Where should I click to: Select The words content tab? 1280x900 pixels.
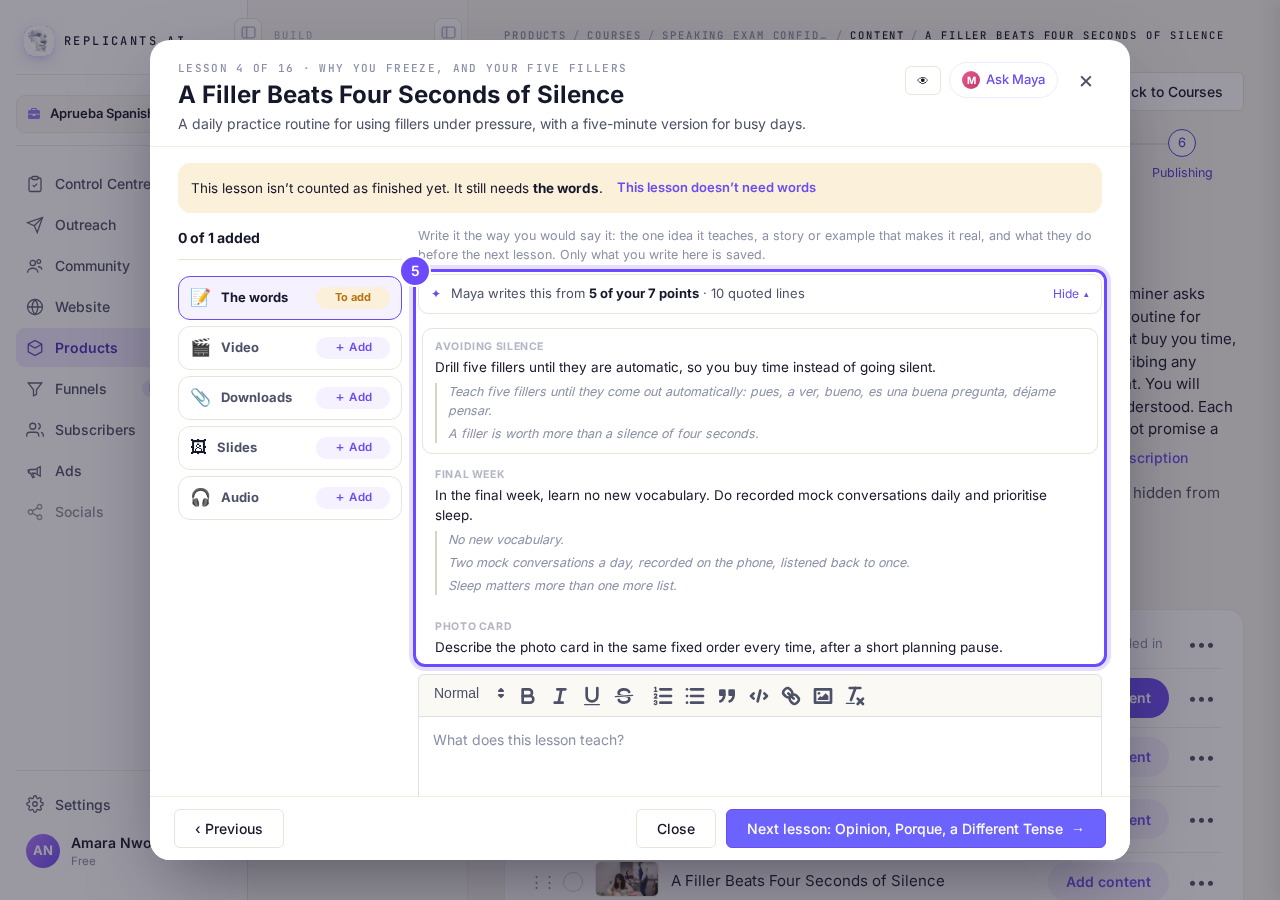tap(290, 298)
